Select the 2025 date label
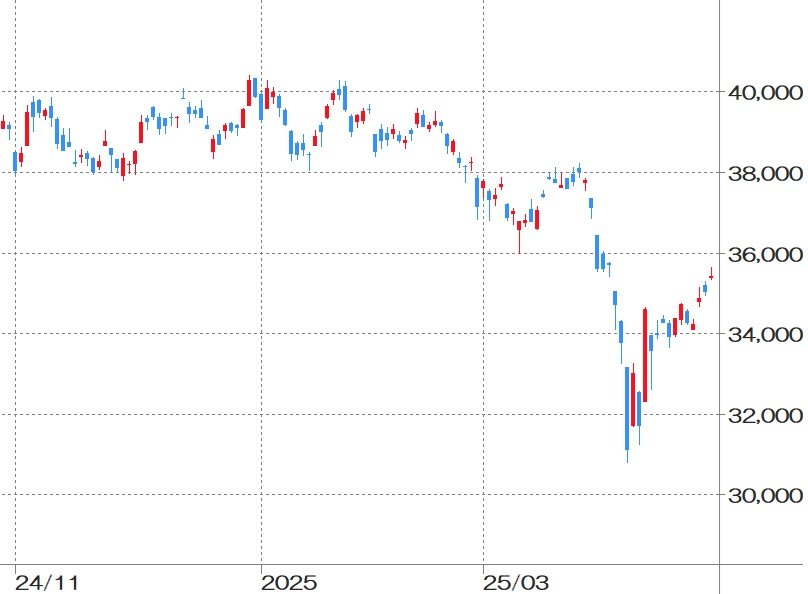Viewport: 808px width, 594px height. 287,581
